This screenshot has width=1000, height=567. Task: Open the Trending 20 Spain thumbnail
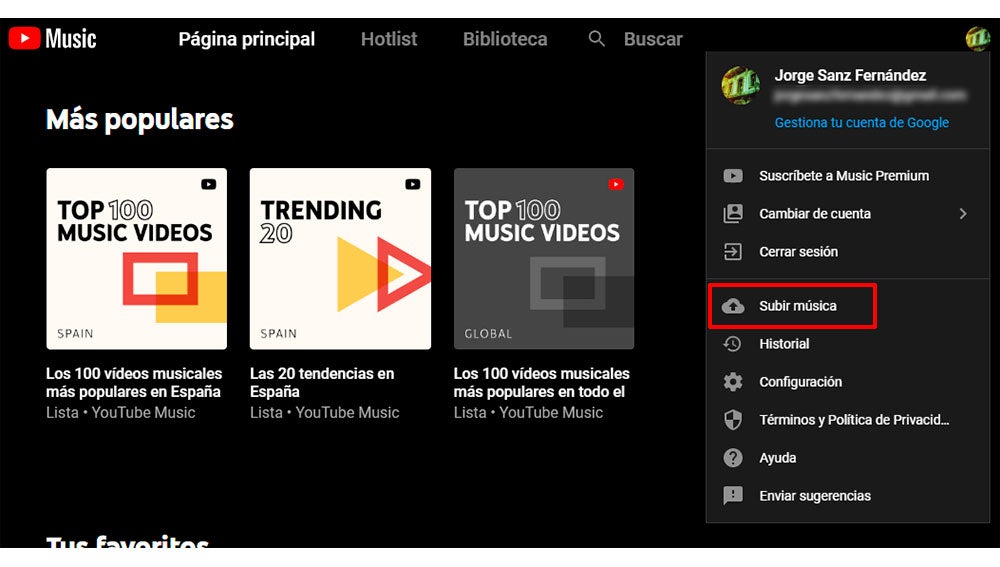click(340, 258)
